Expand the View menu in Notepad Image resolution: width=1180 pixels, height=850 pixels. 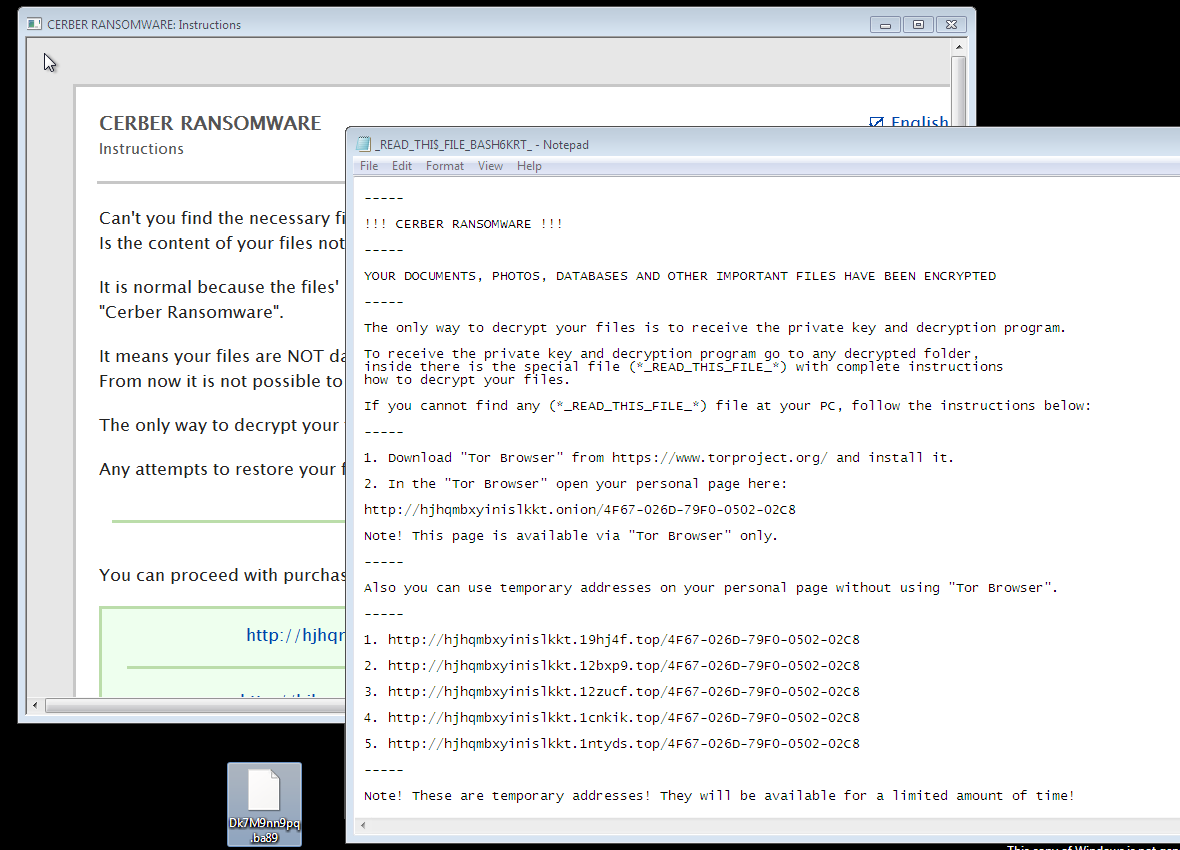490,166
